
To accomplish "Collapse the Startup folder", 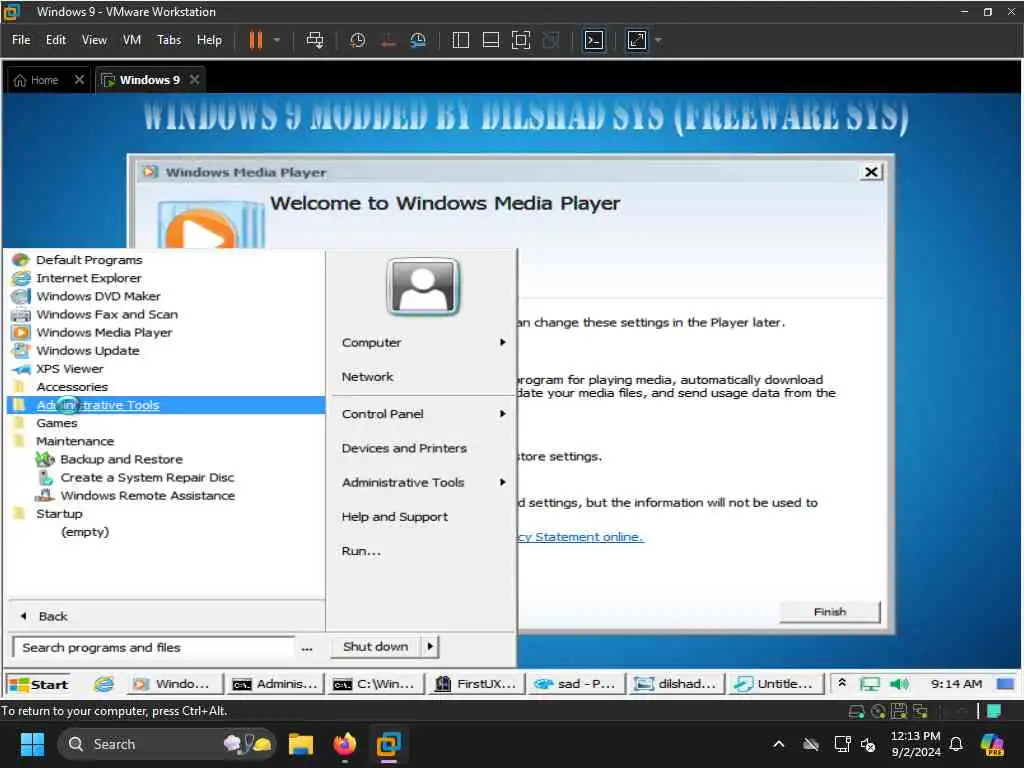I will pyautogui.click(x=59, y=514).
